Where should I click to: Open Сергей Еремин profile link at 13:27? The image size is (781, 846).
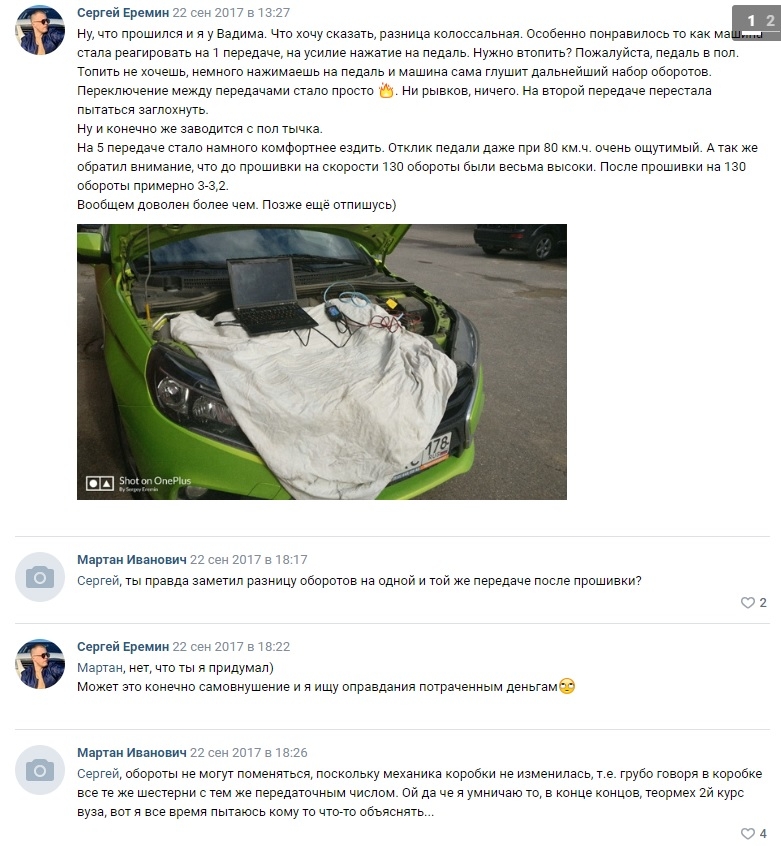pos(123,12)
